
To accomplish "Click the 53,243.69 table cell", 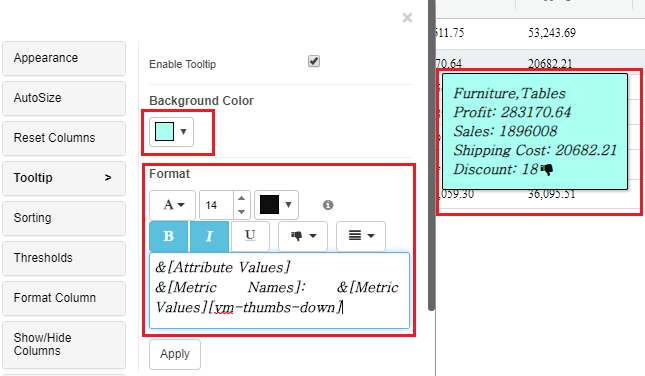I will pyautogui.click(x=552, y=33).
